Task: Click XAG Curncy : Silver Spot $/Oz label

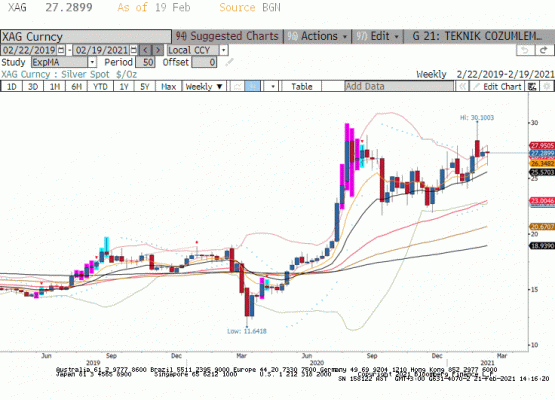Action: coord(69,74)
